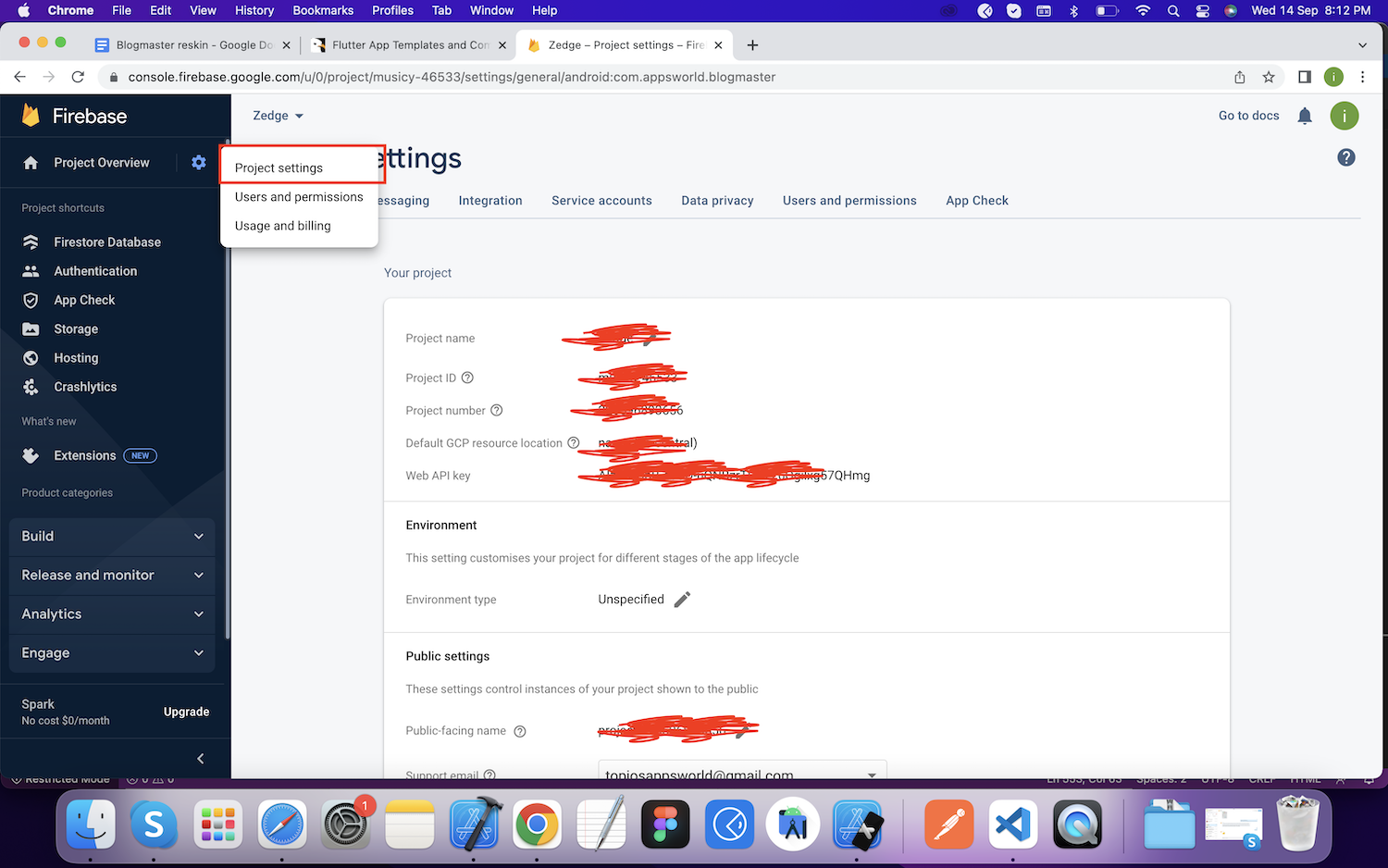The height and width of the screenshot is (868, 1388).
Task: Click help icon beside Public-facing name
Action: point(520,731)
